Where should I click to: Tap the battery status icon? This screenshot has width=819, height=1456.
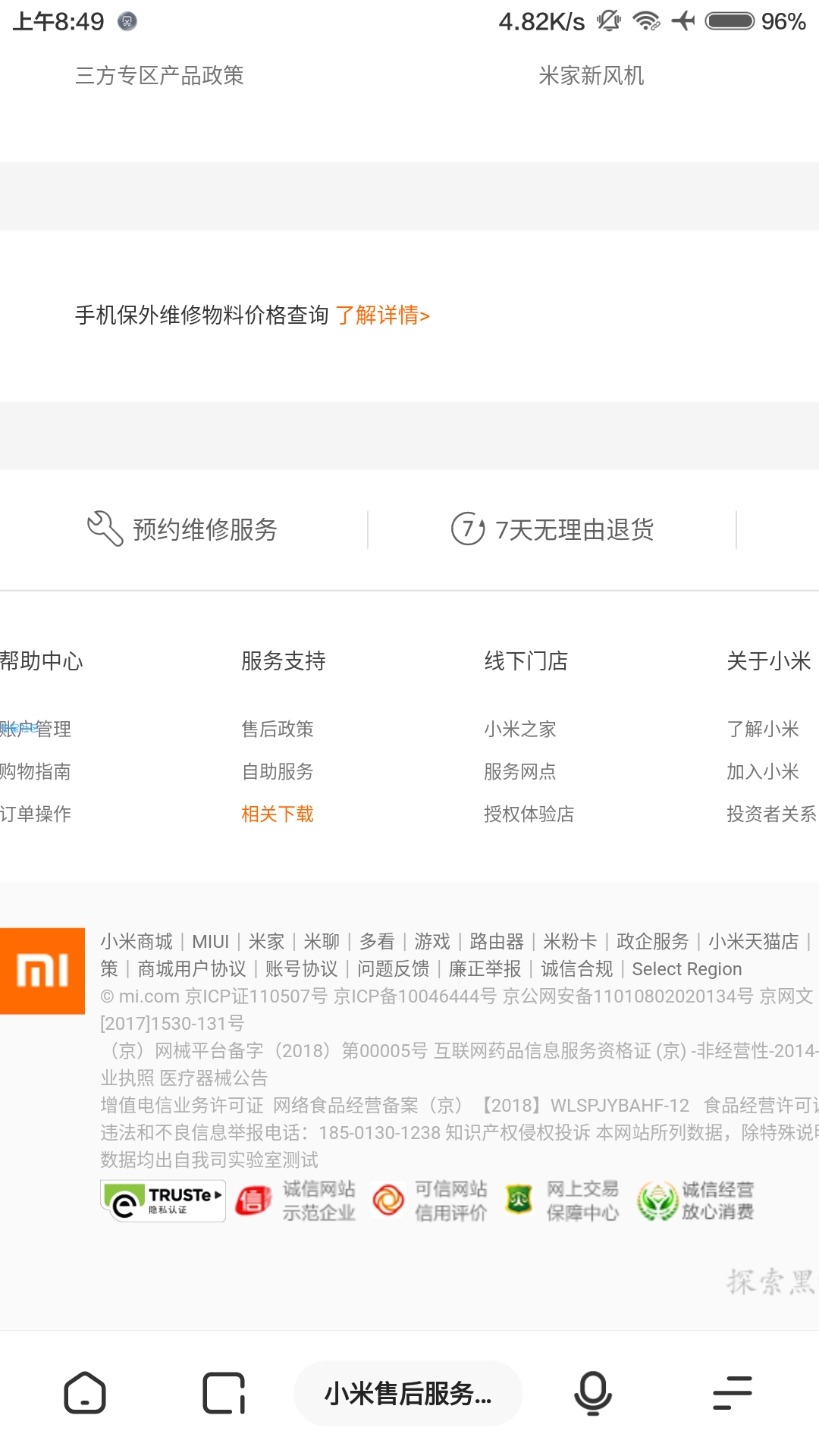point(730,20)
